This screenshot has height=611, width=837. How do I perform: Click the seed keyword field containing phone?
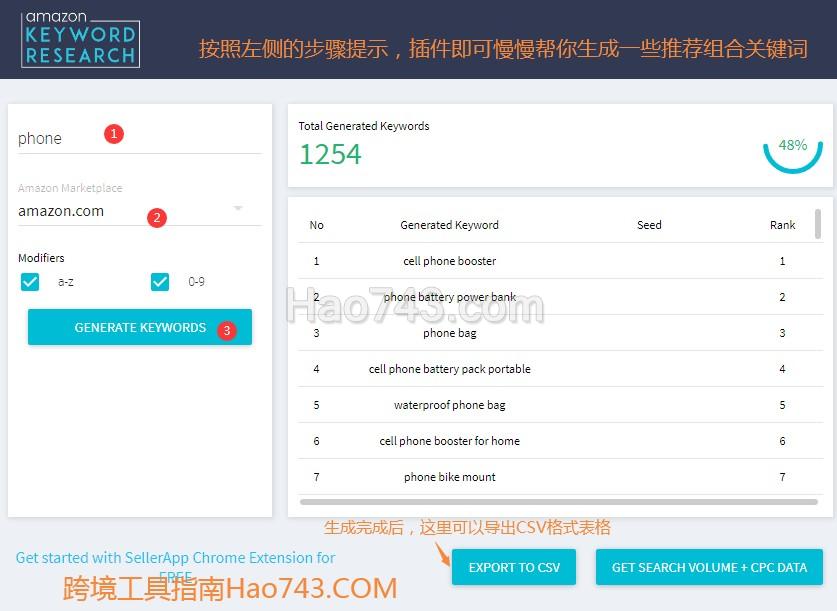tap(140, 139)
